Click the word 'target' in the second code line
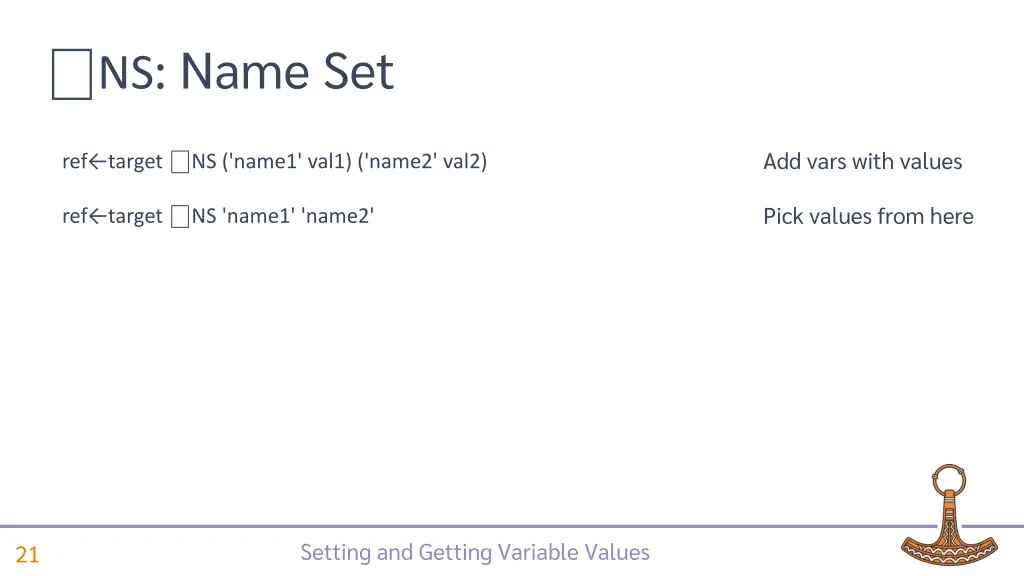Screen dimensions: 1024x576 coord(134,216)
